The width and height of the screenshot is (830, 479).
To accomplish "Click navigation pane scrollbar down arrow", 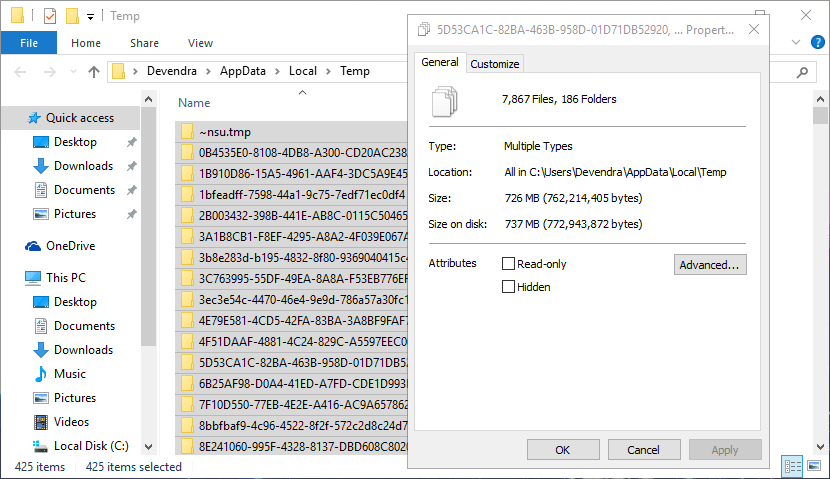I will click(149, 447).
